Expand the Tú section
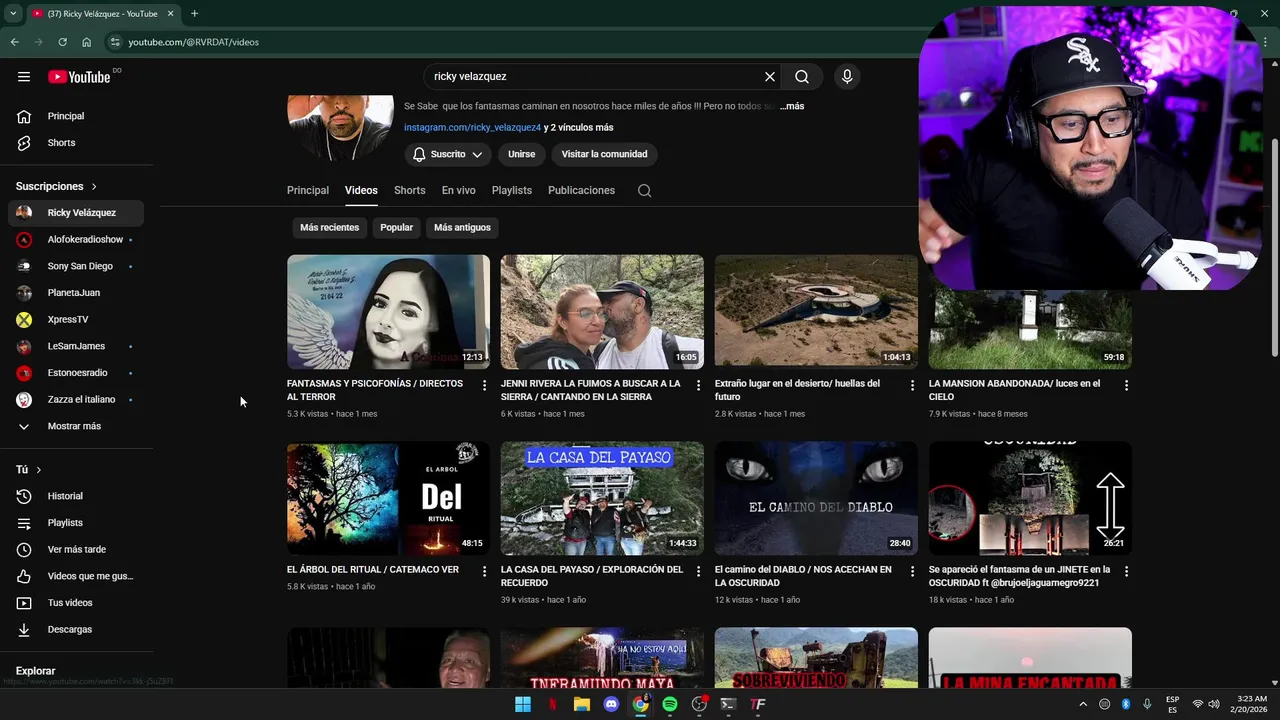Screen dimensions: 1280x720 [x=28, y=469]
